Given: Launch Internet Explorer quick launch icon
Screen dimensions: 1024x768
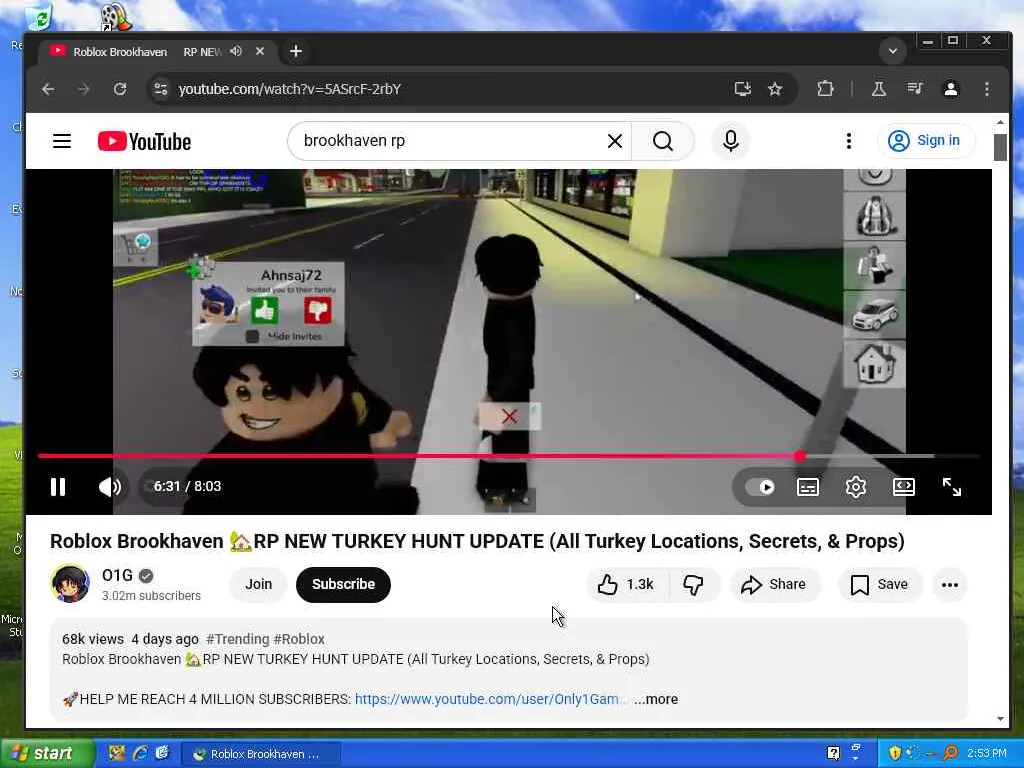Looking at the screenshot, I should point(140,754).
